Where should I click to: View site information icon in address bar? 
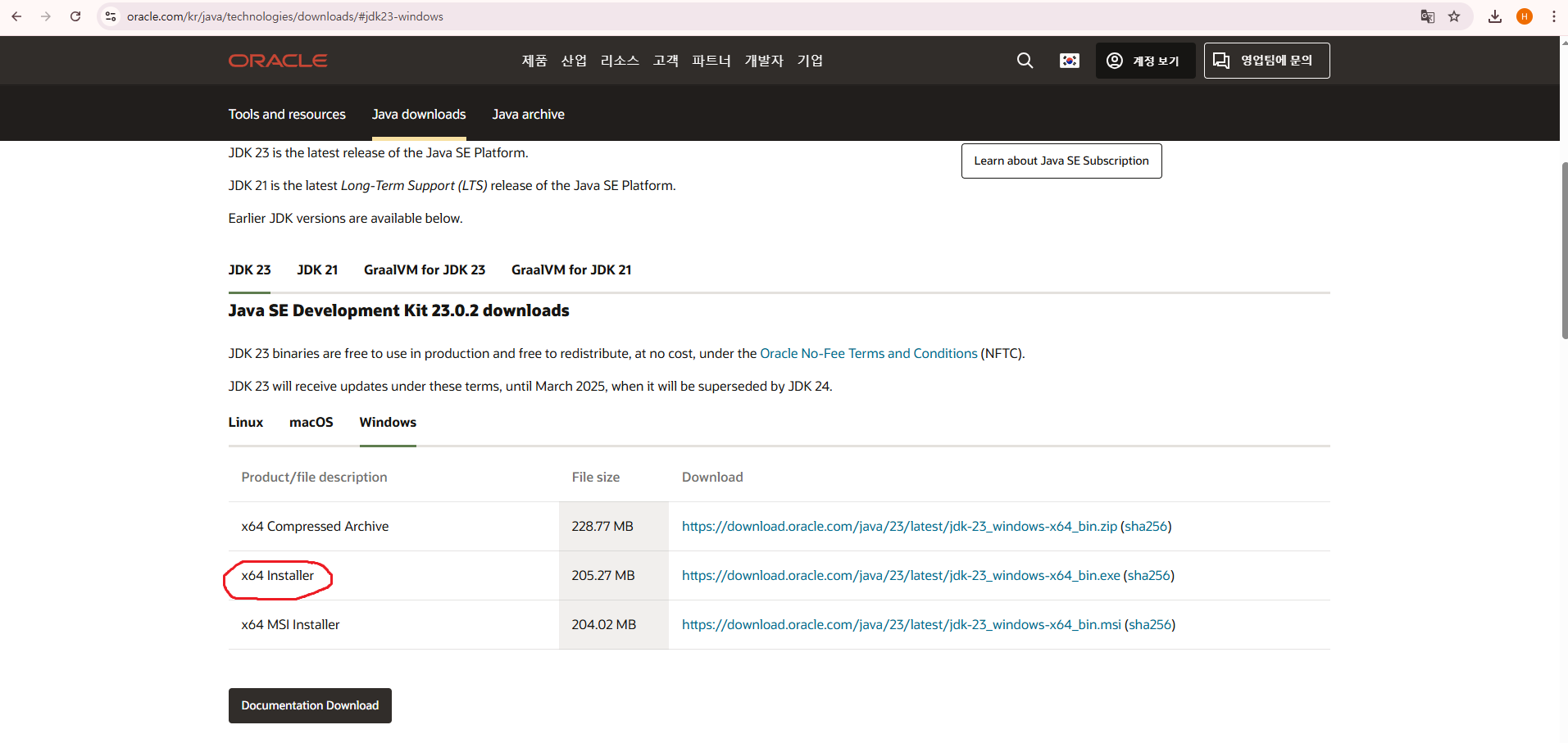[x=111, y=16]
